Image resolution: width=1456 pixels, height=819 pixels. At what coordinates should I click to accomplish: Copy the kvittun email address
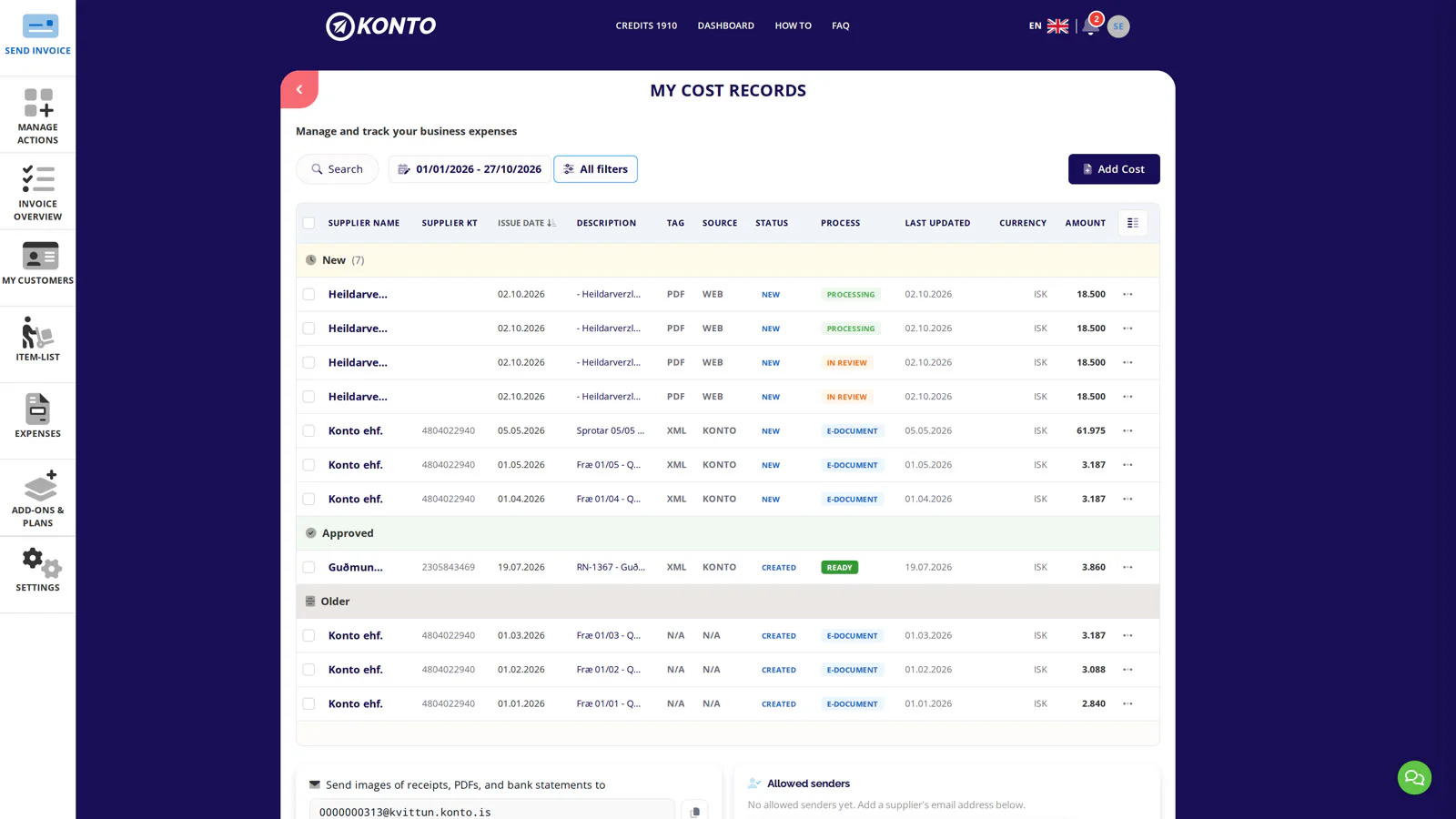[694, 811]
